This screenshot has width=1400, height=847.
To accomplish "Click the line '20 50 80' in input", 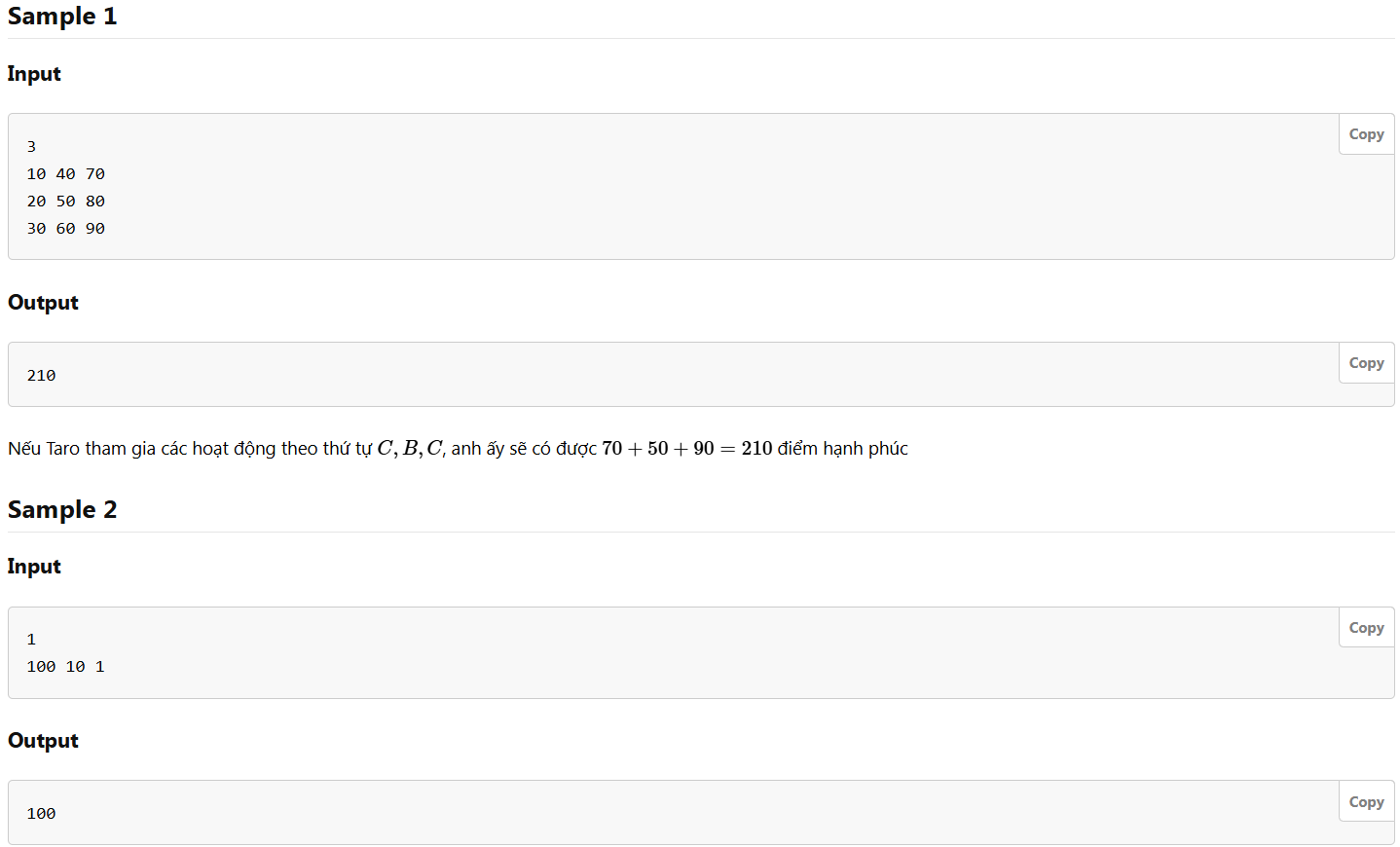I will (x=66, y=202).
